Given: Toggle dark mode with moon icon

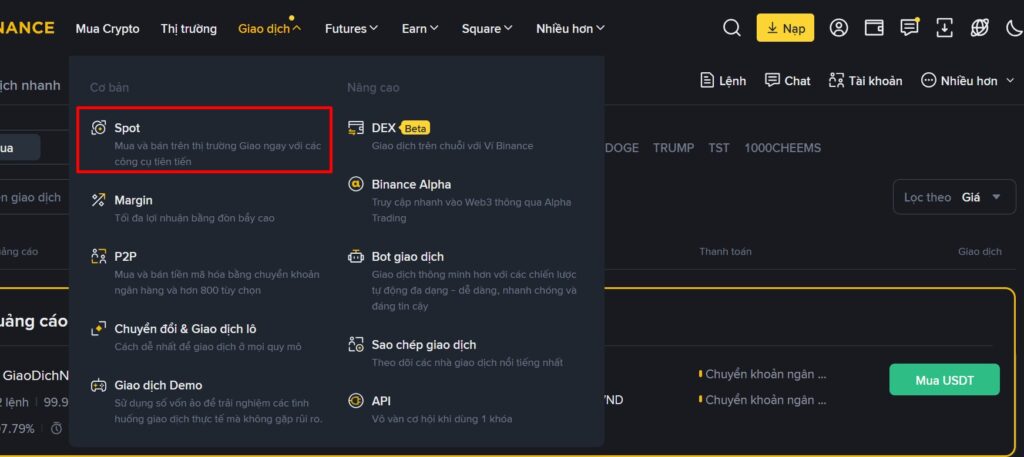Looking at the screenshot, I should 1012,28.
